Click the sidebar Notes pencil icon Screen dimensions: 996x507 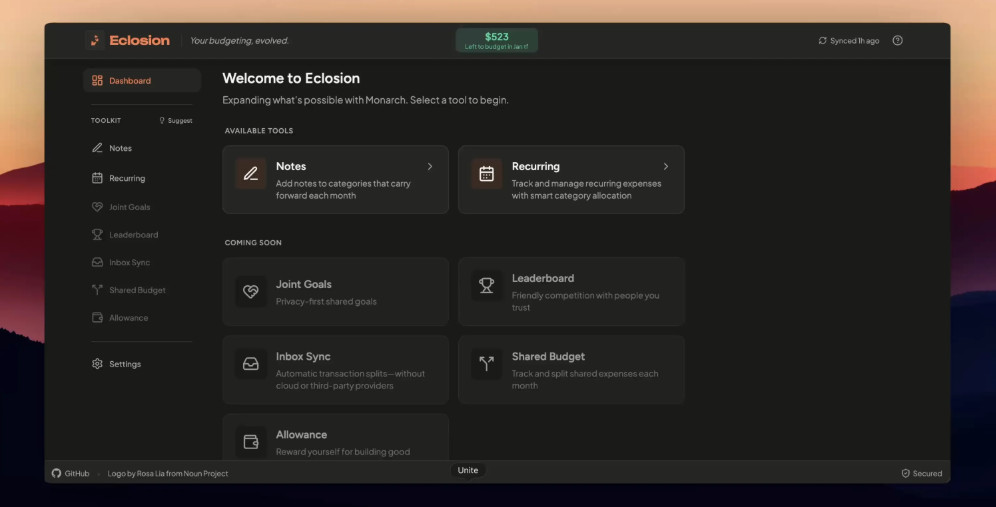click(x=97, y=148)
